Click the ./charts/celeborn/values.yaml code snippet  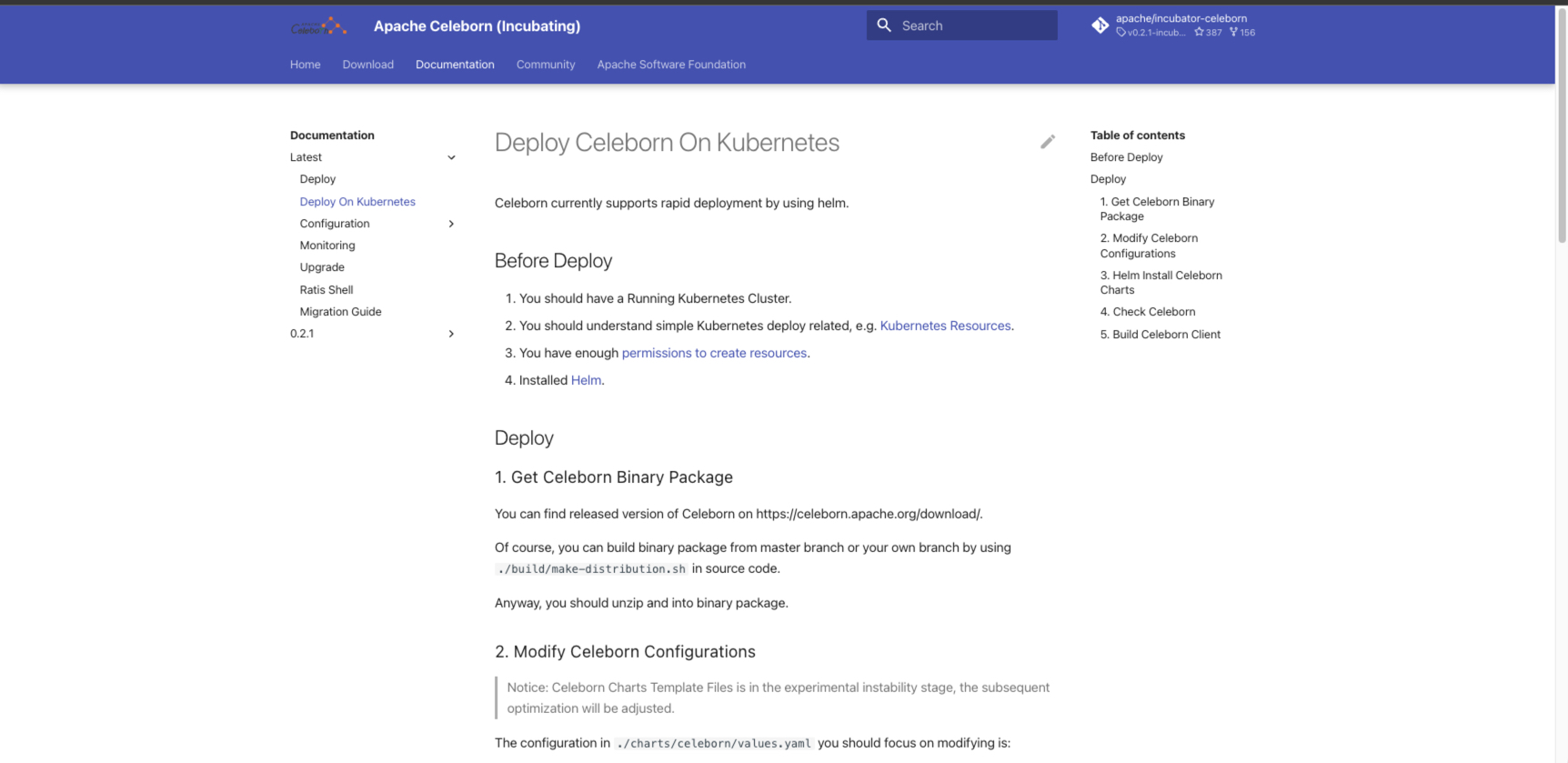pos(714,744)
